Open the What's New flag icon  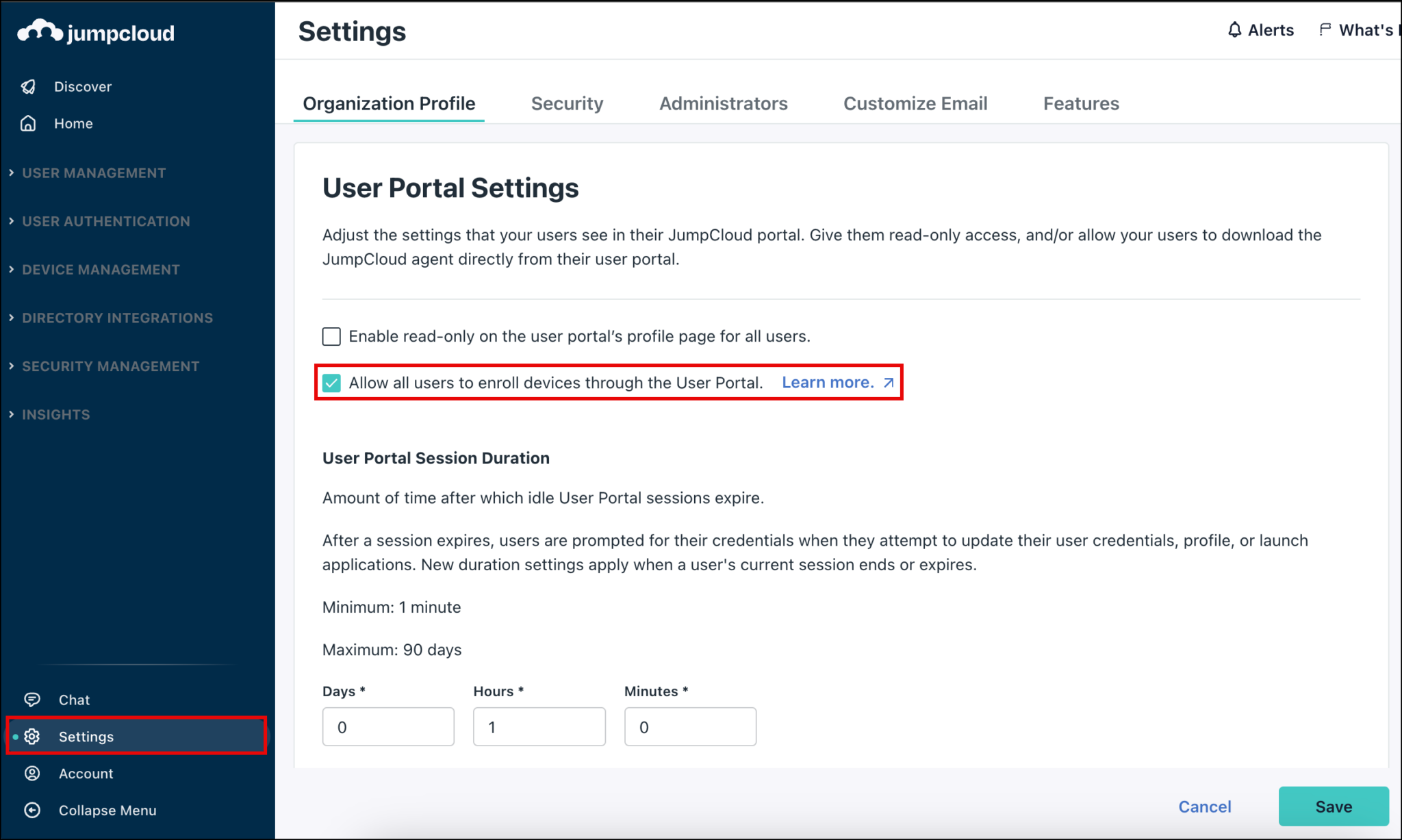click(1326, 29)
